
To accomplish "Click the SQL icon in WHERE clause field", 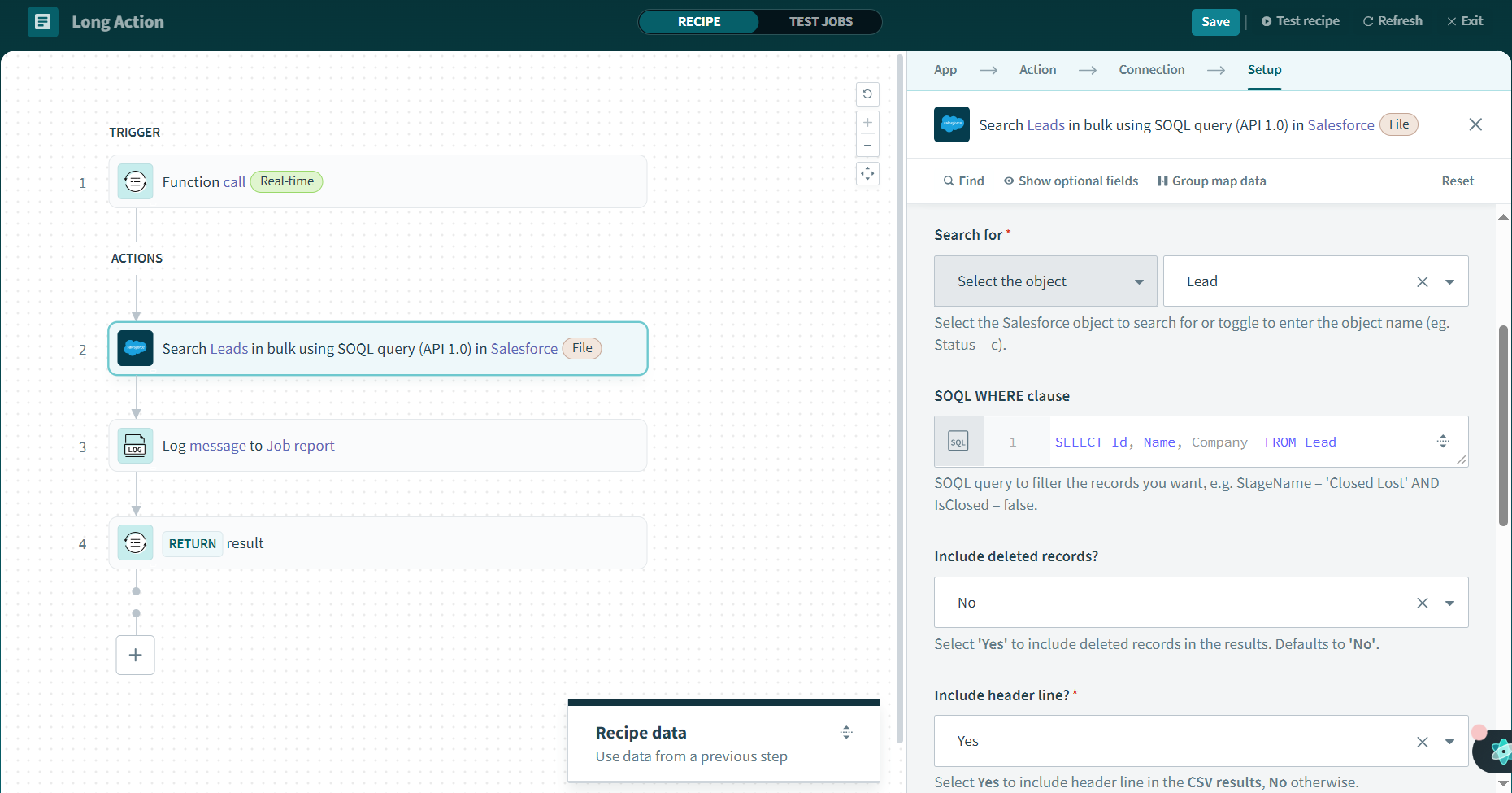I will pyautogui.click(x=958, y=442).
